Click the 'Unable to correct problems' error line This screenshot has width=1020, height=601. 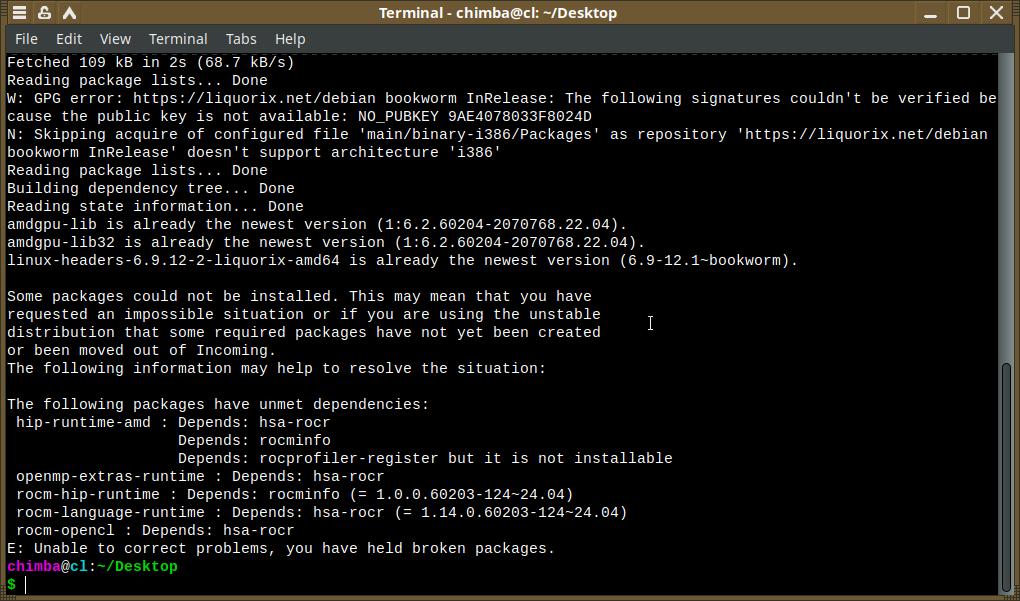coord(280,548)
